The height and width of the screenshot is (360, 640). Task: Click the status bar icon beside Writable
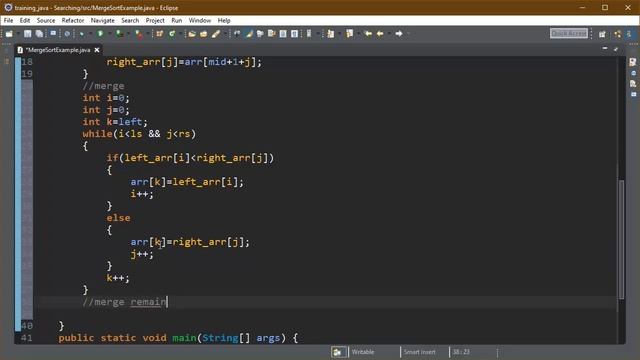pos(338,352)
